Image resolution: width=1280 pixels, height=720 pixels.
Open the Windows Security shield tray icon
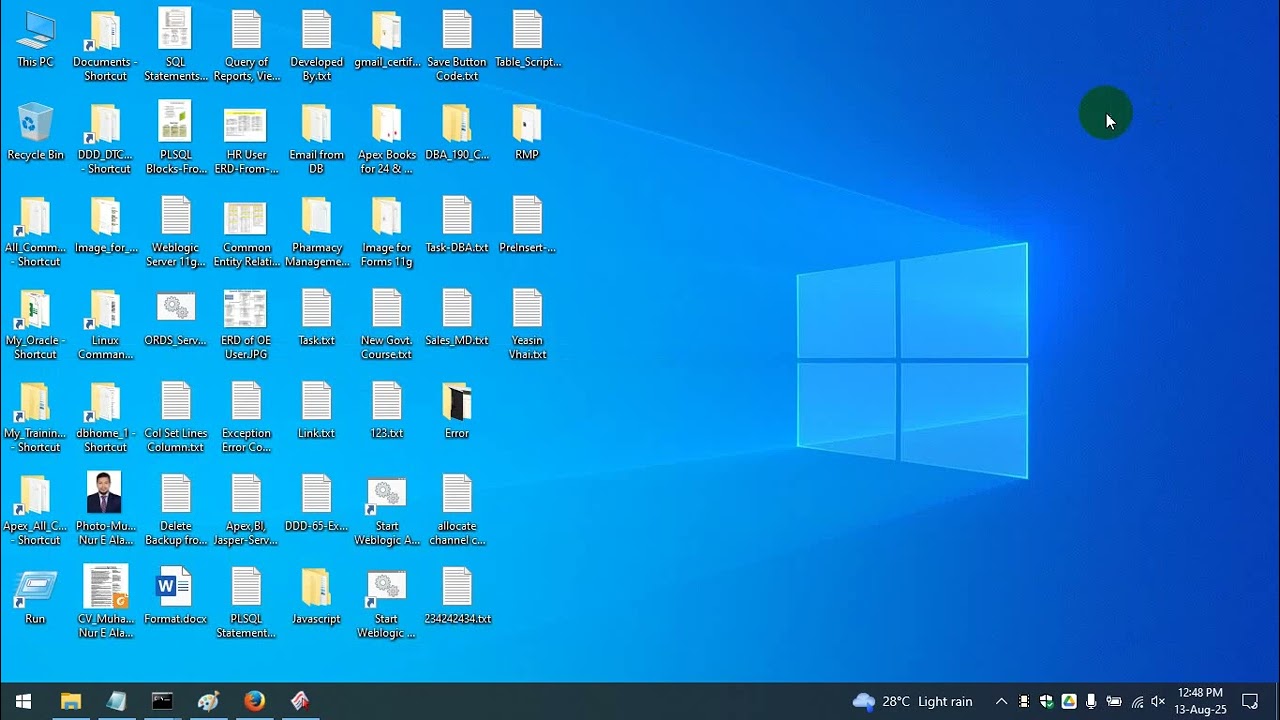pos(1046,701)
